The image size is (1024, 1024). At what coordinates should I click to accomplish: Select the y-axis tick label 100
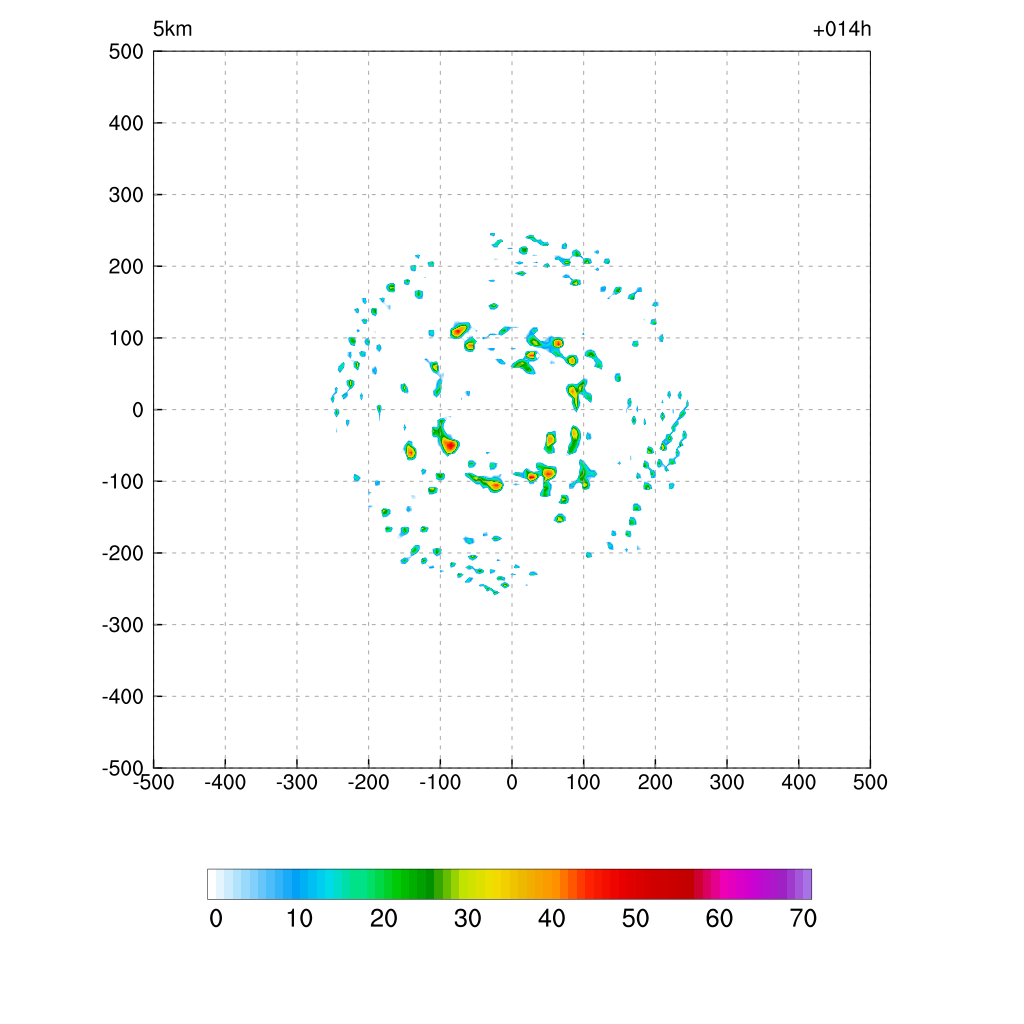126,338
